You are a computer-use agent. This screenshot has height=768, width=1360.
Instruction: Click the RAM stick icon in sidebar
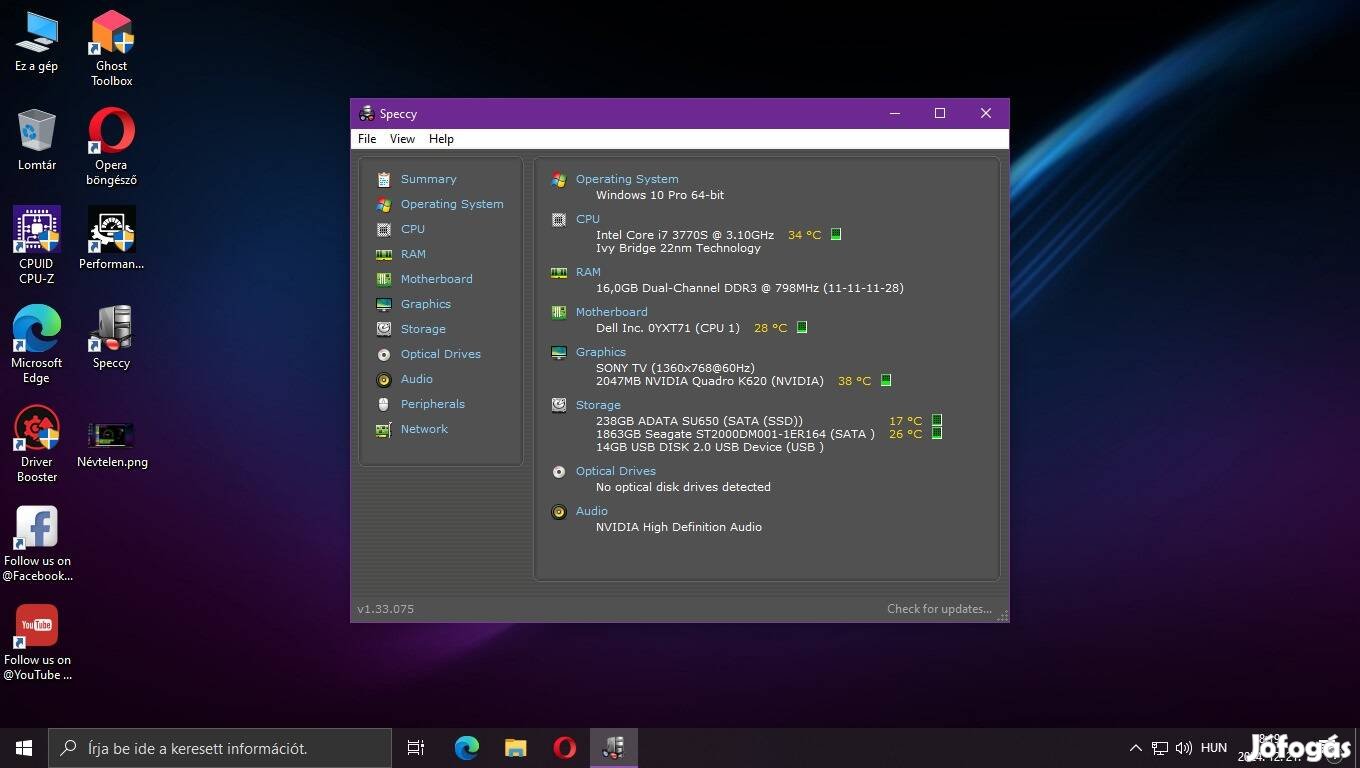pos(384,255)
